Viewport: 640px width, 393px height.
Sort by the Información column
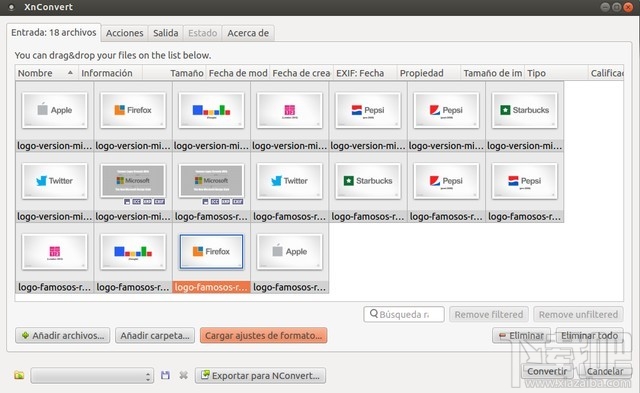110,73
